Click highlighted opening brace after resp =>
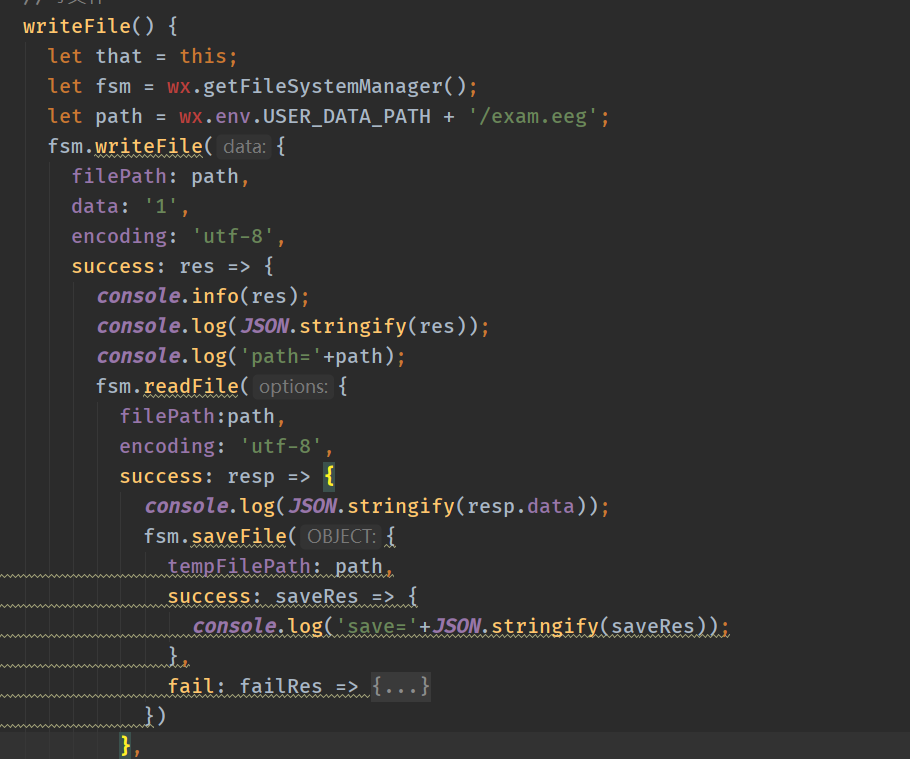 coord(329,476)
